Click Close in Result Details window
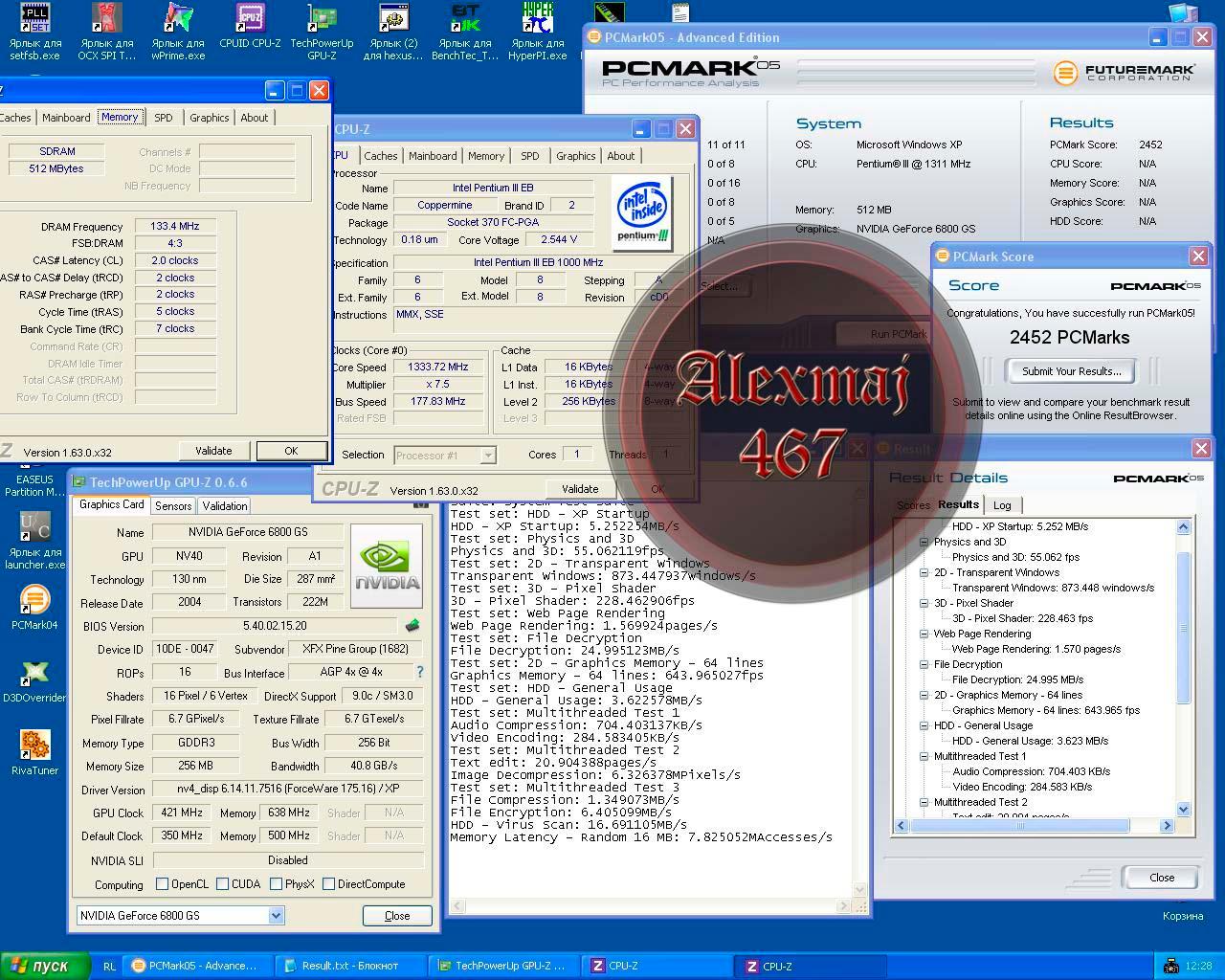The height and width of the screenshot is (980, 1225). coord(1162,878)
